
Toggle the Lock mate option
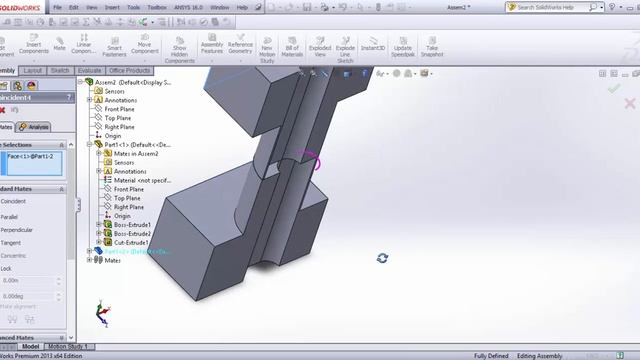point(6,269)
